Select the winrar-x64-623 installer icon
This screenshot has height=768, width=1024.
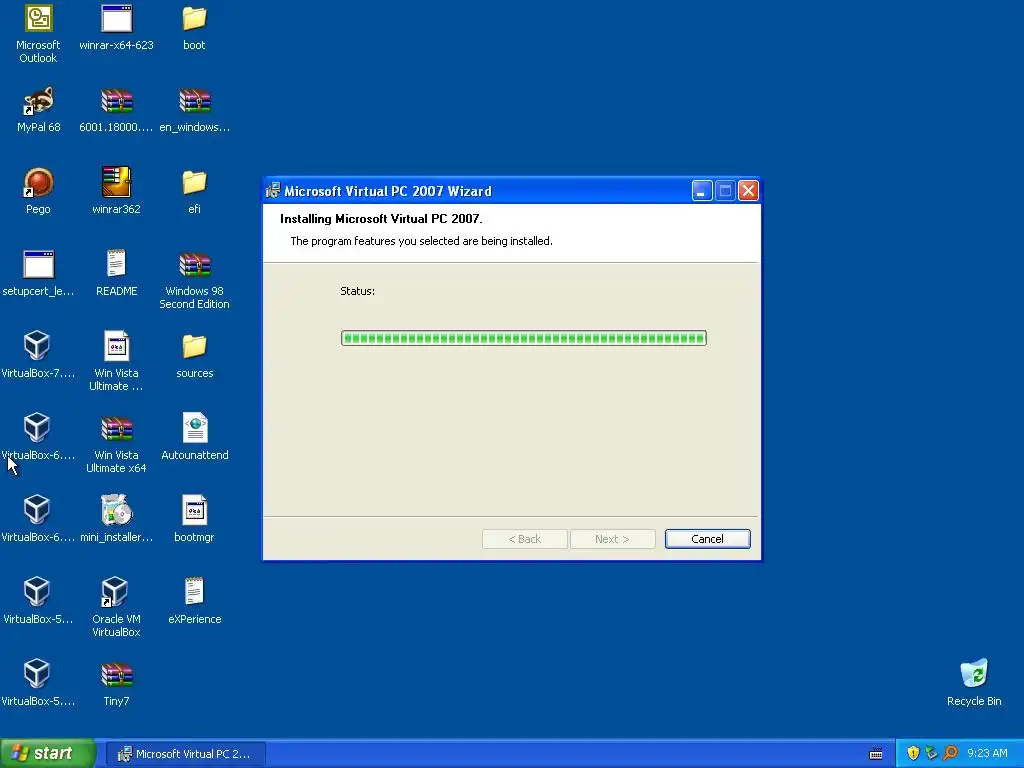116,20
